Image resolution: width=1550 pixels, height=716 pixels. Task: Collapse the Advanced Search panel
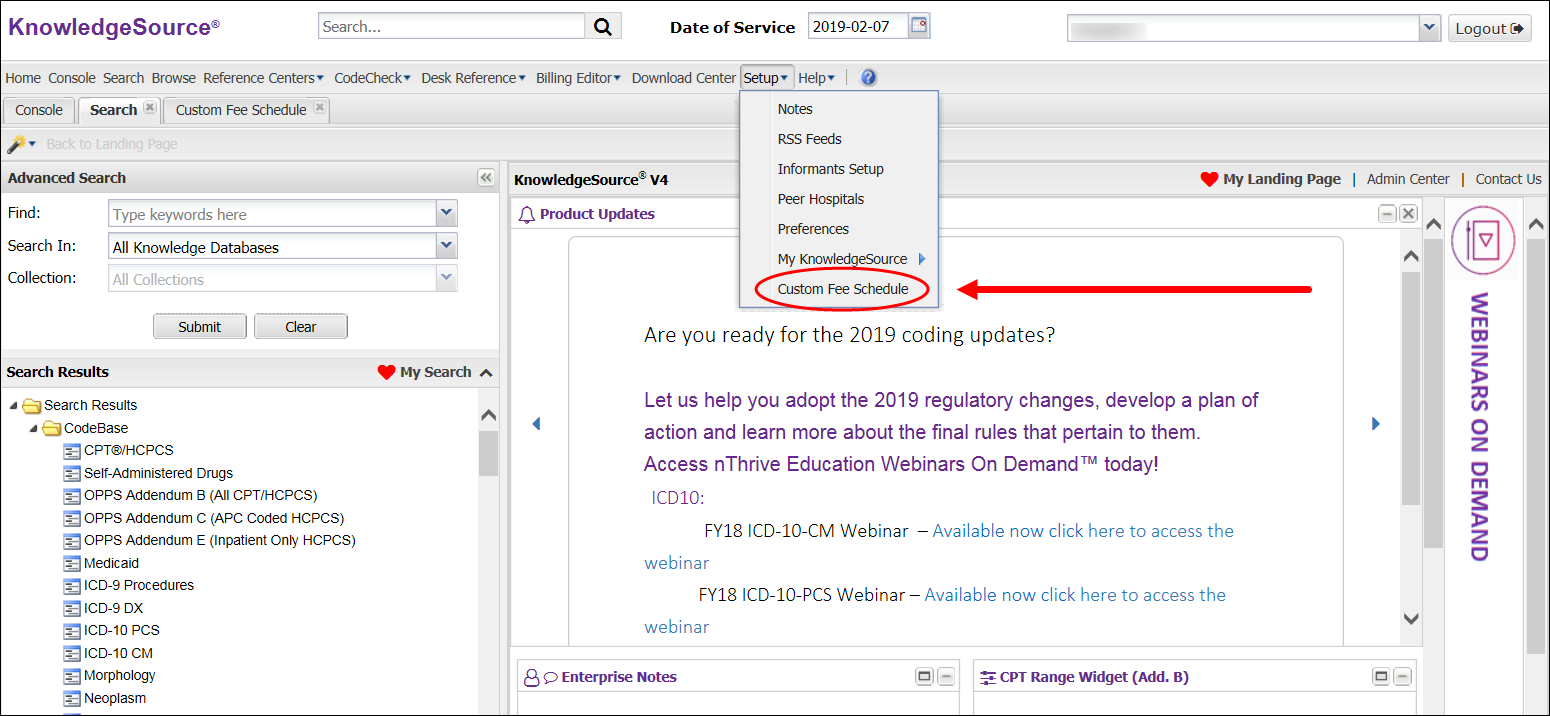point(486,178)
